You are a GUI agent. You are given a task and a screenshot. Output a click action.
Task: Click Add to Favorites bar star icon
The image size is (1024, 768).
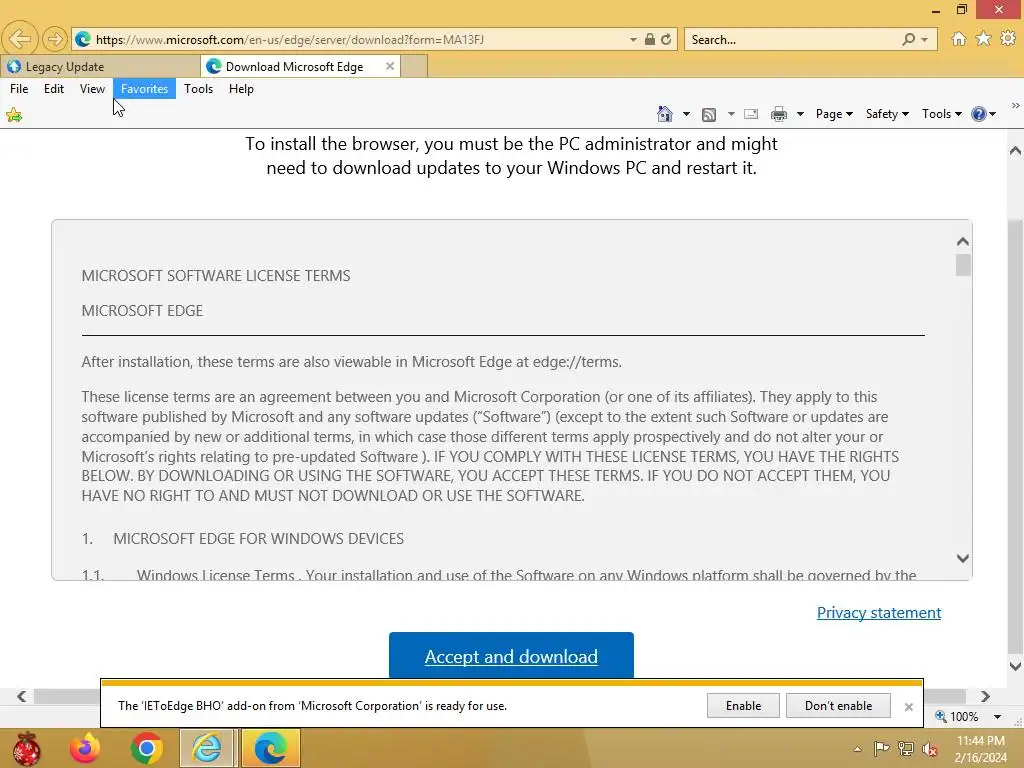pyautogui.click(x=14, y=116)
